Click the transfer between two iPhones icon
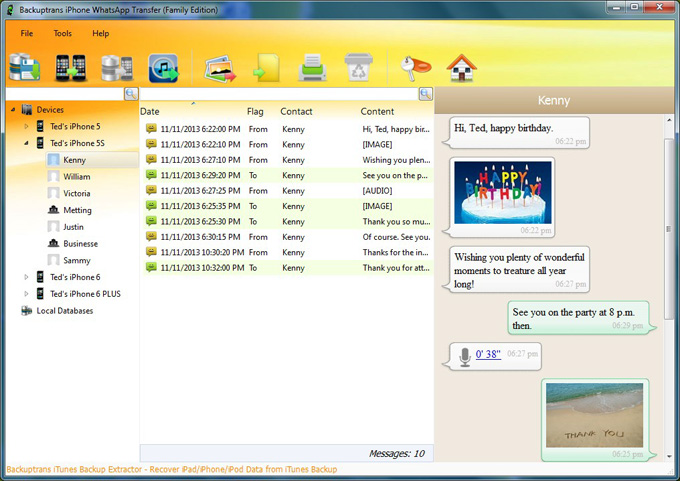This screenshot has width=680, height=481. point(71,68)
